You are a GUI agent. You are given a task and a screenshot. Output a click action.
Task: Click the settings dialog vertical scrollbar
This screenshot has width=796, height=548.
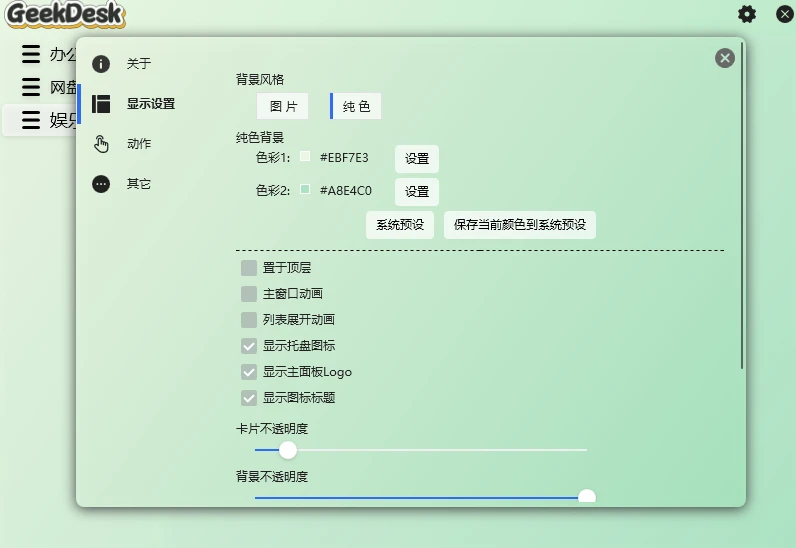(742, 206)
